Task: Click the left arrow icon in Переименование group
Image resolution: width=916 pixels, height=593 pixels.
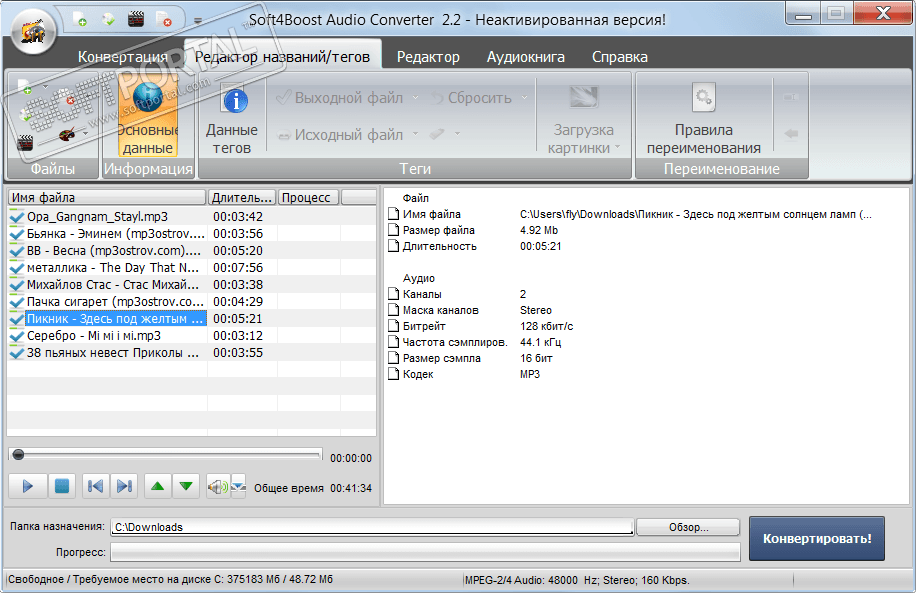Action: click(x=791, y=134)
